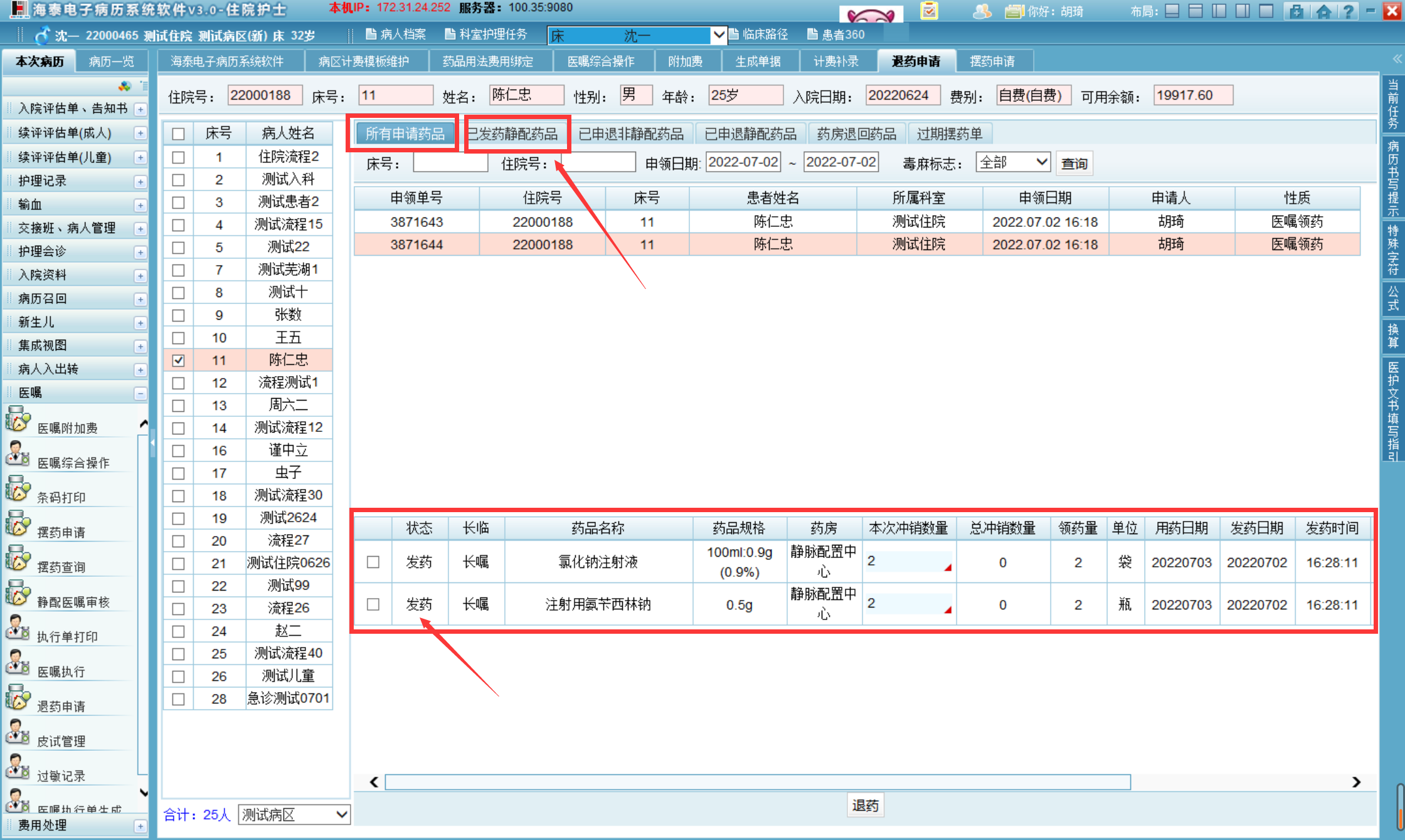Uncheck bed 11 陈仁忠 checkbox
The width and height of the screenshot is (1405, 840).
[179, 360]
